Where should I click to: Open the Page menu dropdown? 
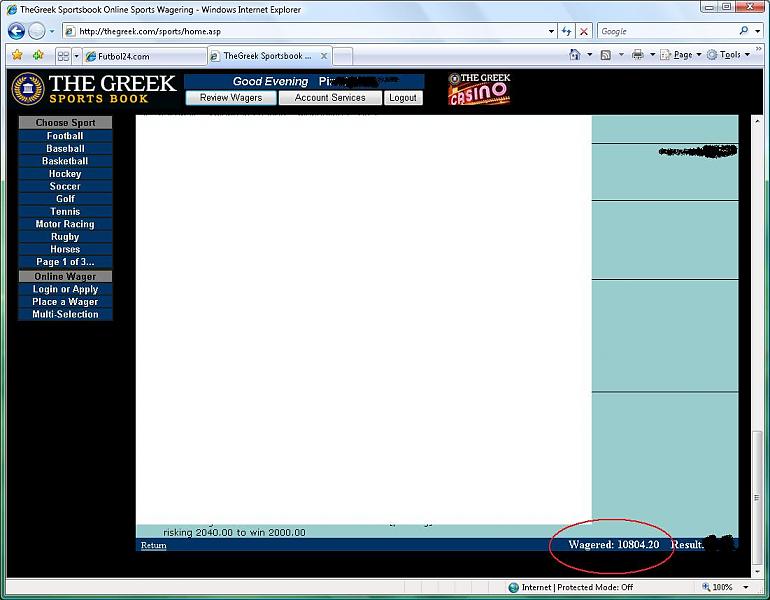tap(682, 55)
